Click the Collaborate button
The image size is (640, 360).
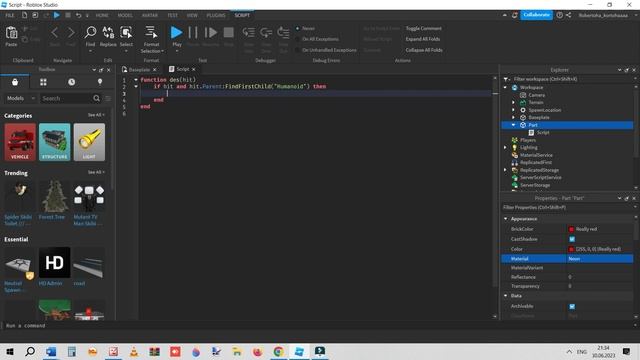536,15
